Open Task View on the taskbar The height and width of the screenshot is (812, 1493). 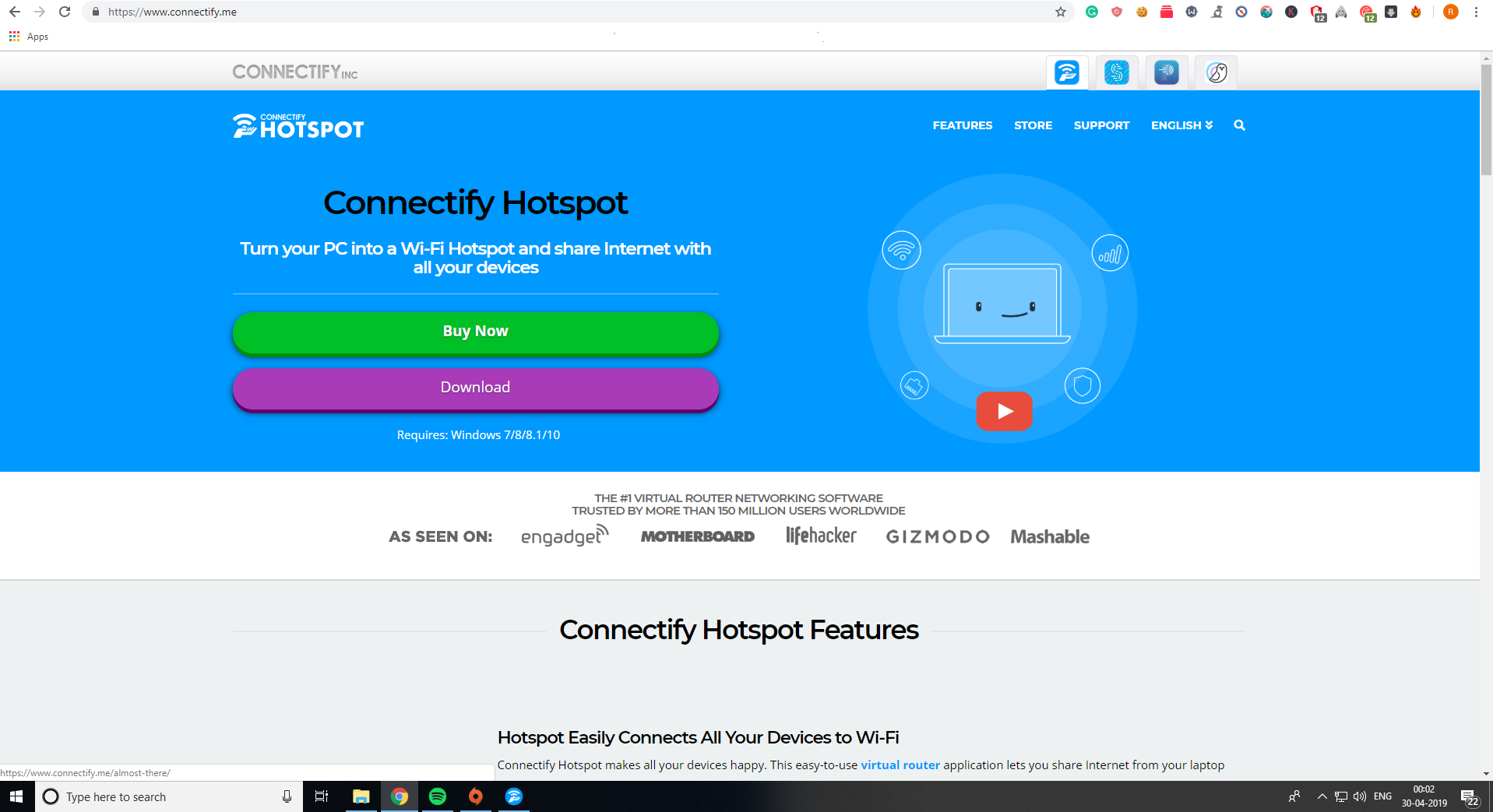click(321, 796)
